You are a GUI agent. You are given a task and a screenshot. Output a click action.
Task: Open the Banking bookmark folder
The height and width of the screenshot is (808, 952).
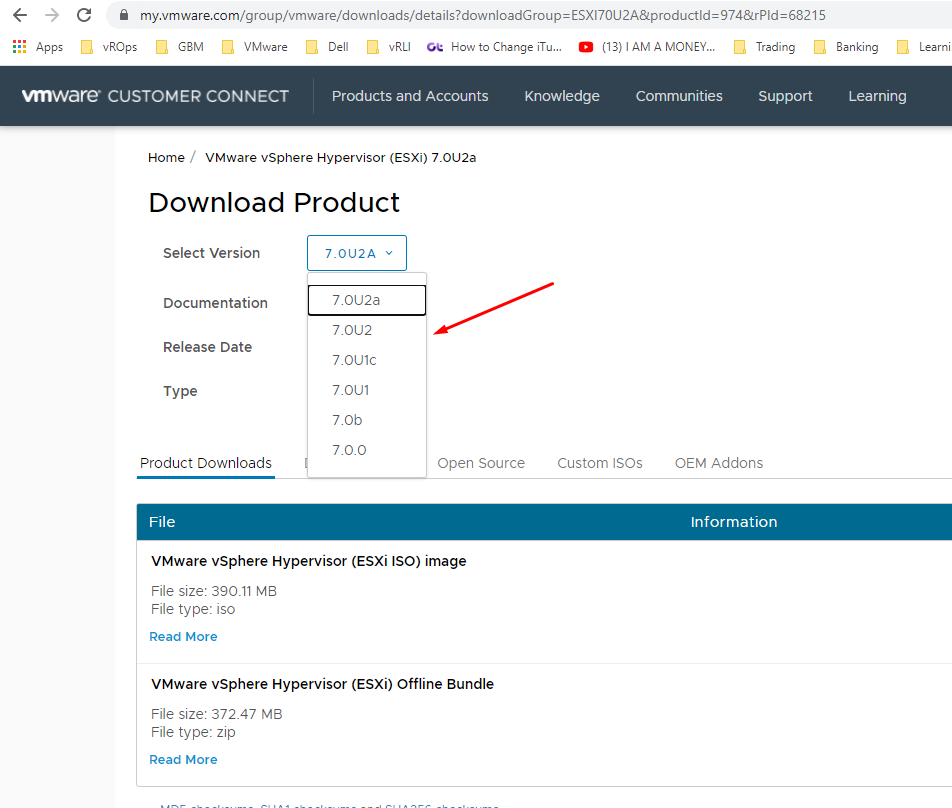846,47
